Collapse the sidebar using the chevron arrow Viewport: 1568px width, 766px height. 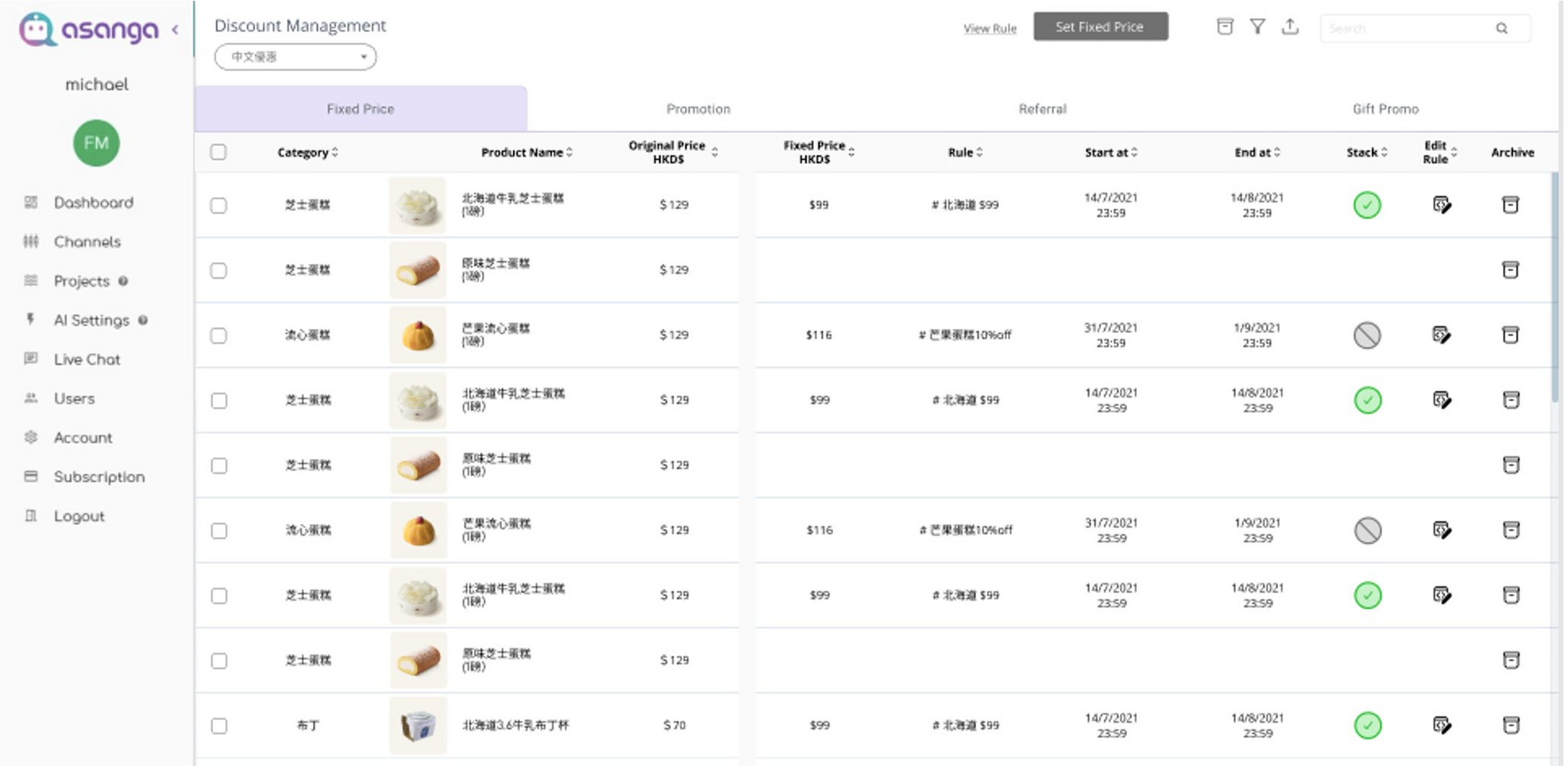[175, 30]
